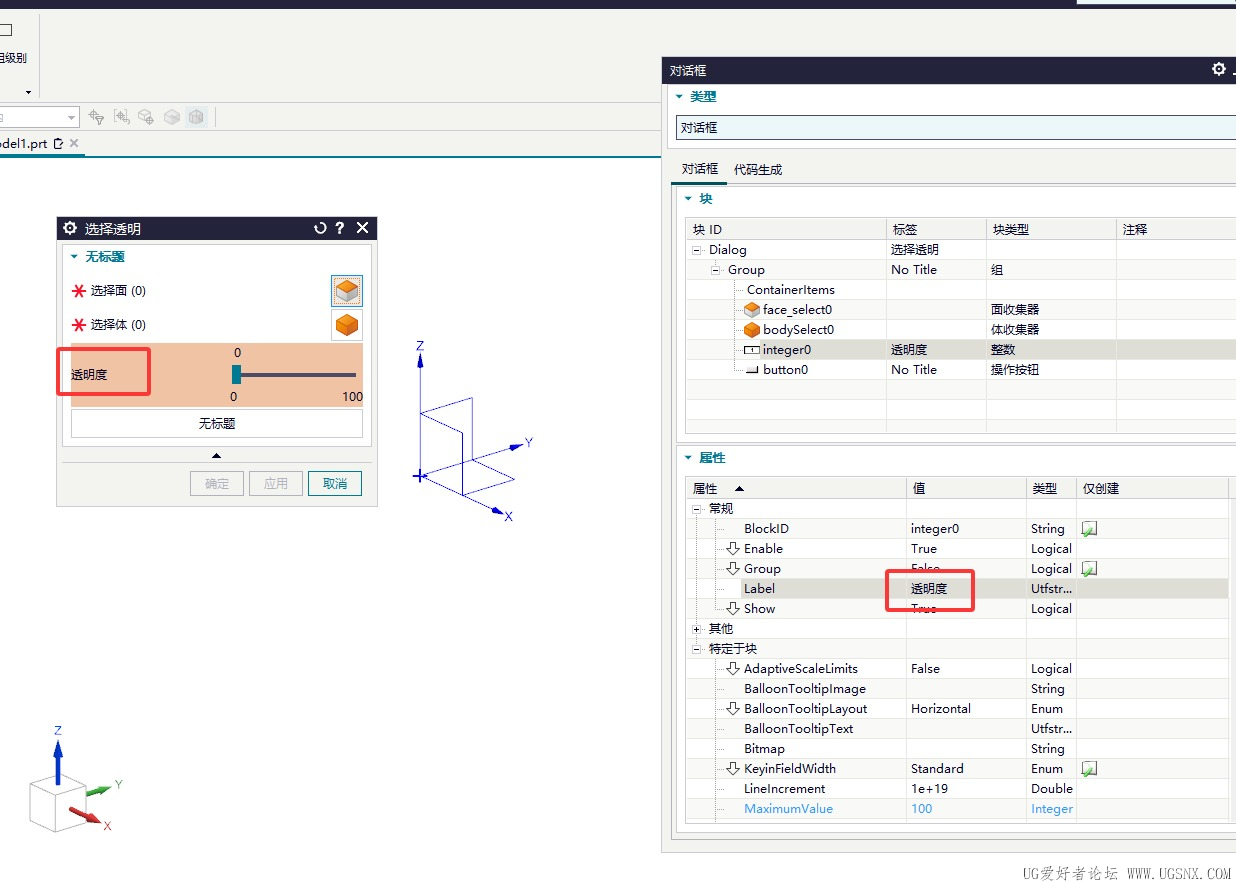Click the MaximumValue property row

pyautogui.click(x=957, y=809)
